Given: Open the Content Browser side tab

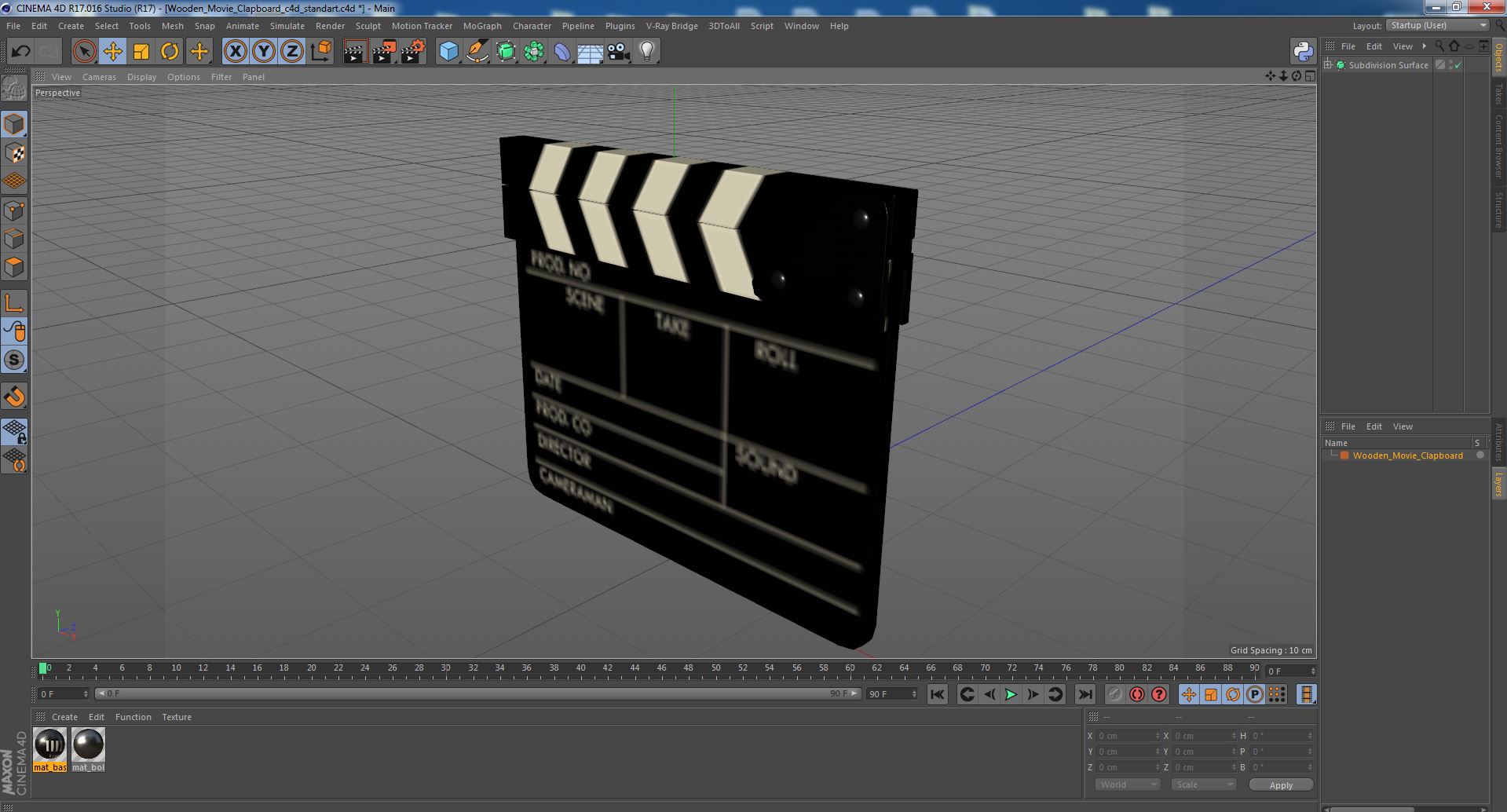Looking at the screenshot, I should coord(1498,146).
